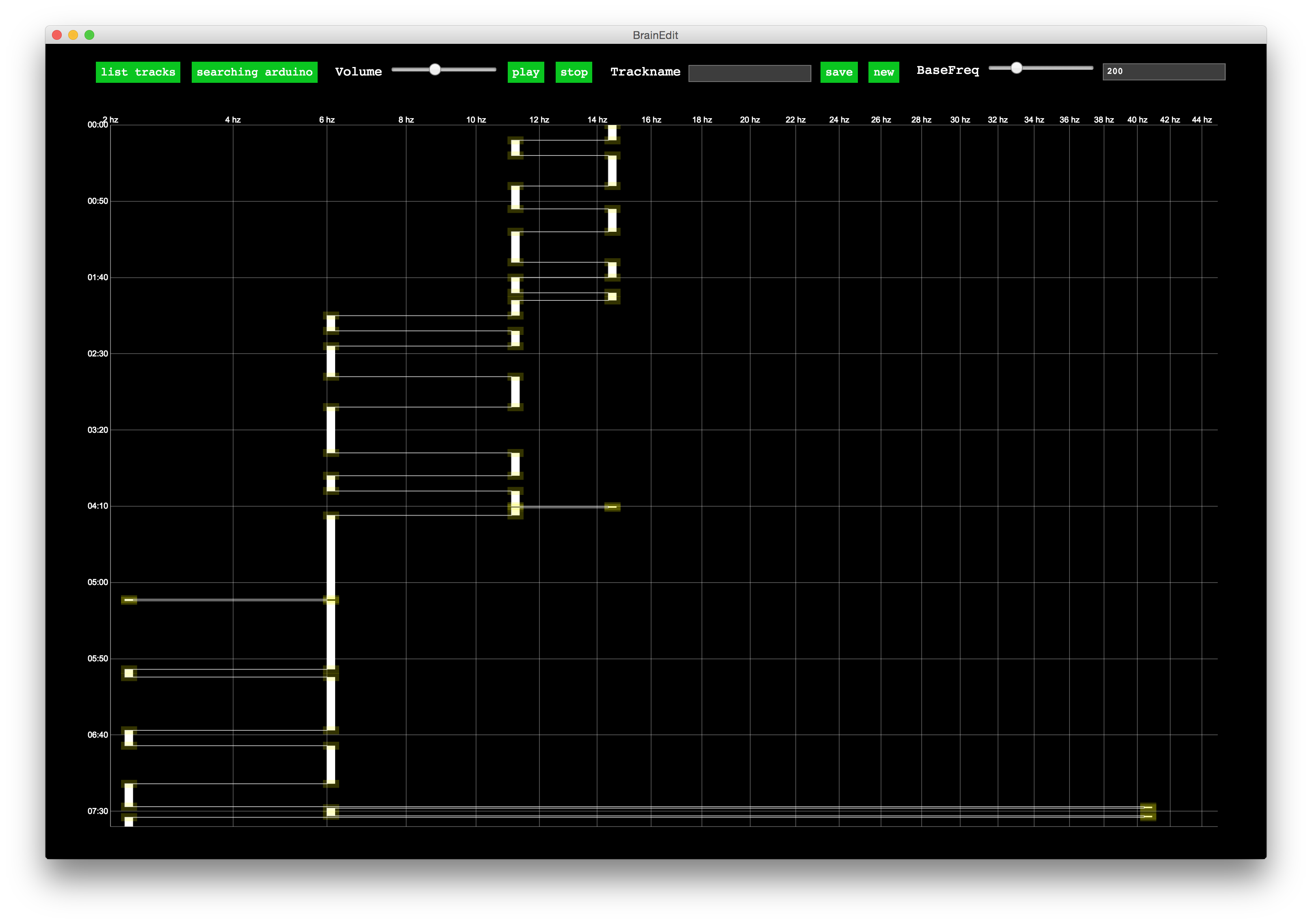Click the BrainEdit window title
This screenshot has width=1312, height=924.
[x=656, y=35]
